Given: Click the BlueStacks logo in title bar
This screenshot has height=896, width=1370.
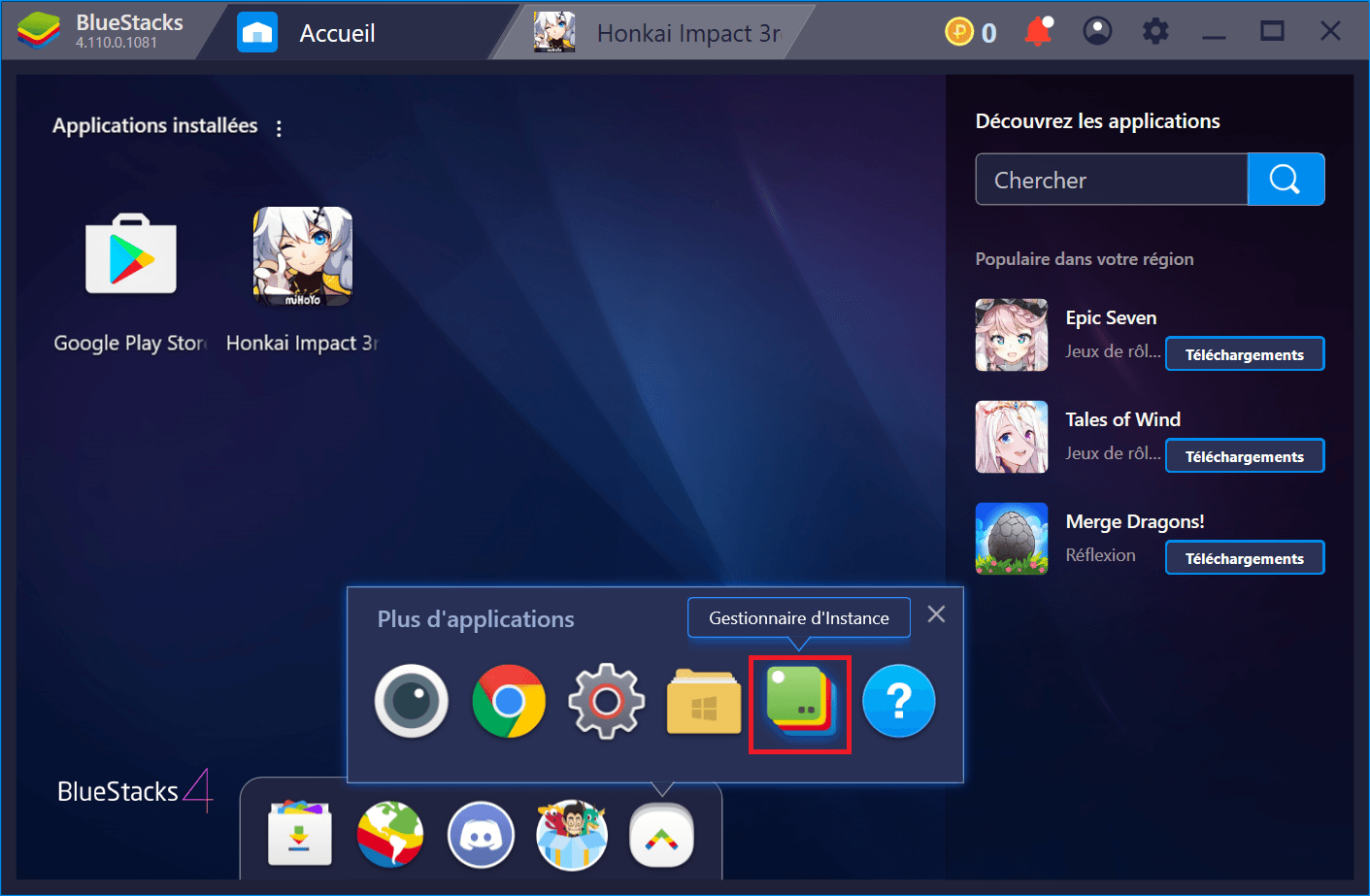Looking at the screenshot, I should pyautogui.click(x=39, y=32).
